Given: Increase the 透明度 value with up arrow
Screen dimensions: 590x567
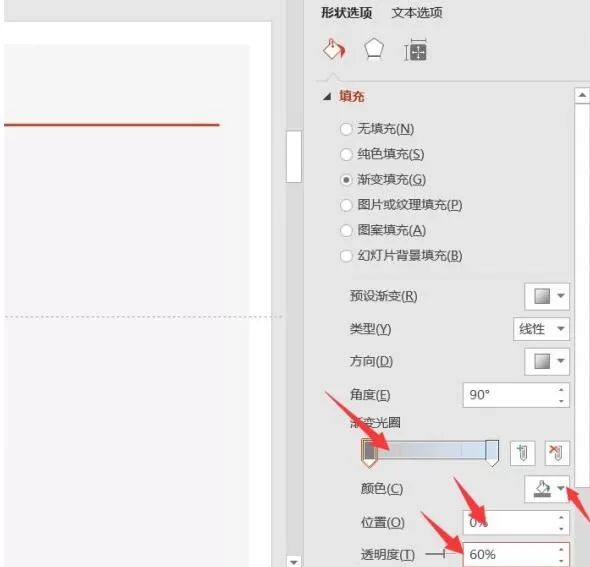Looking at the screenshot, I should click(x=561, y=550).
